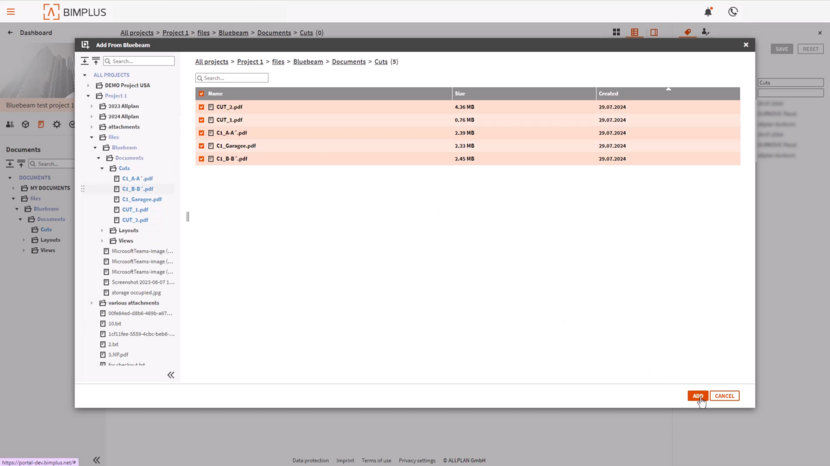Close the Add From Bluebeam dialog
The image size is (830, 466).
click(746, 45)
